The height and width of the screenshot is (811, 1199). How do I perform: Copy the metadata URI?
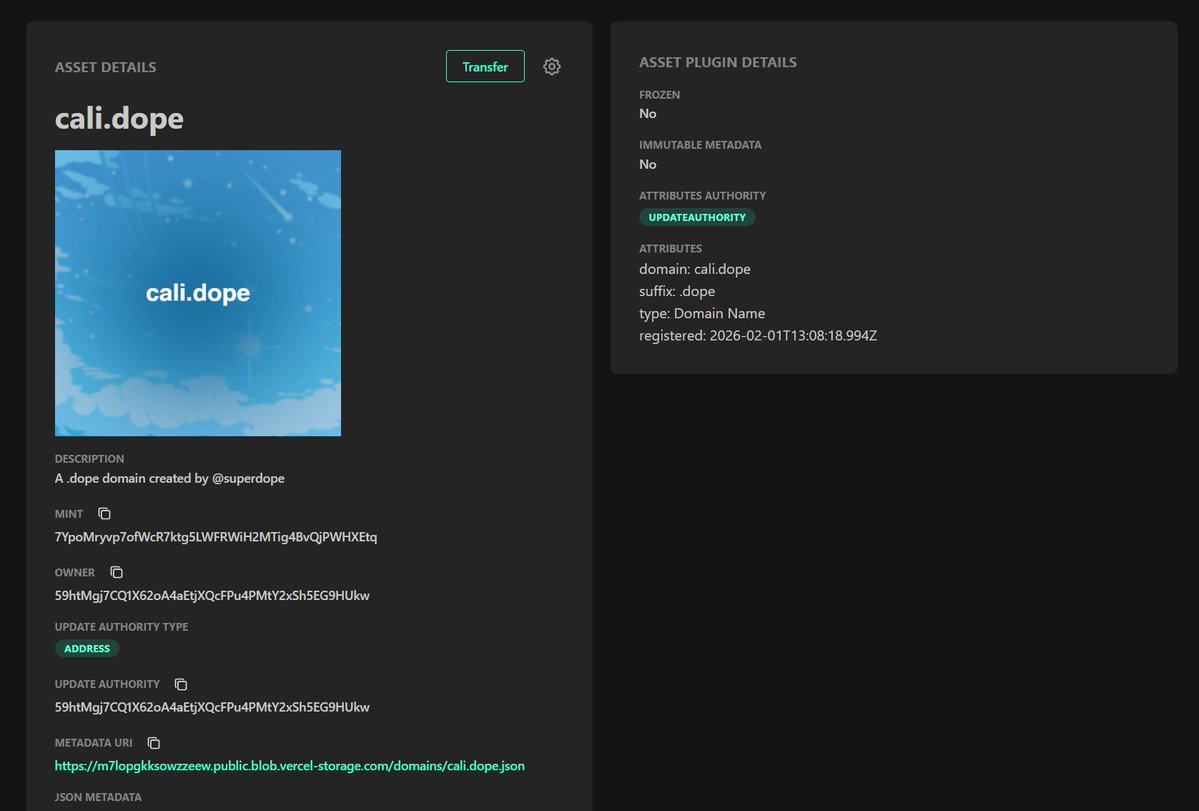click(152, 743)
